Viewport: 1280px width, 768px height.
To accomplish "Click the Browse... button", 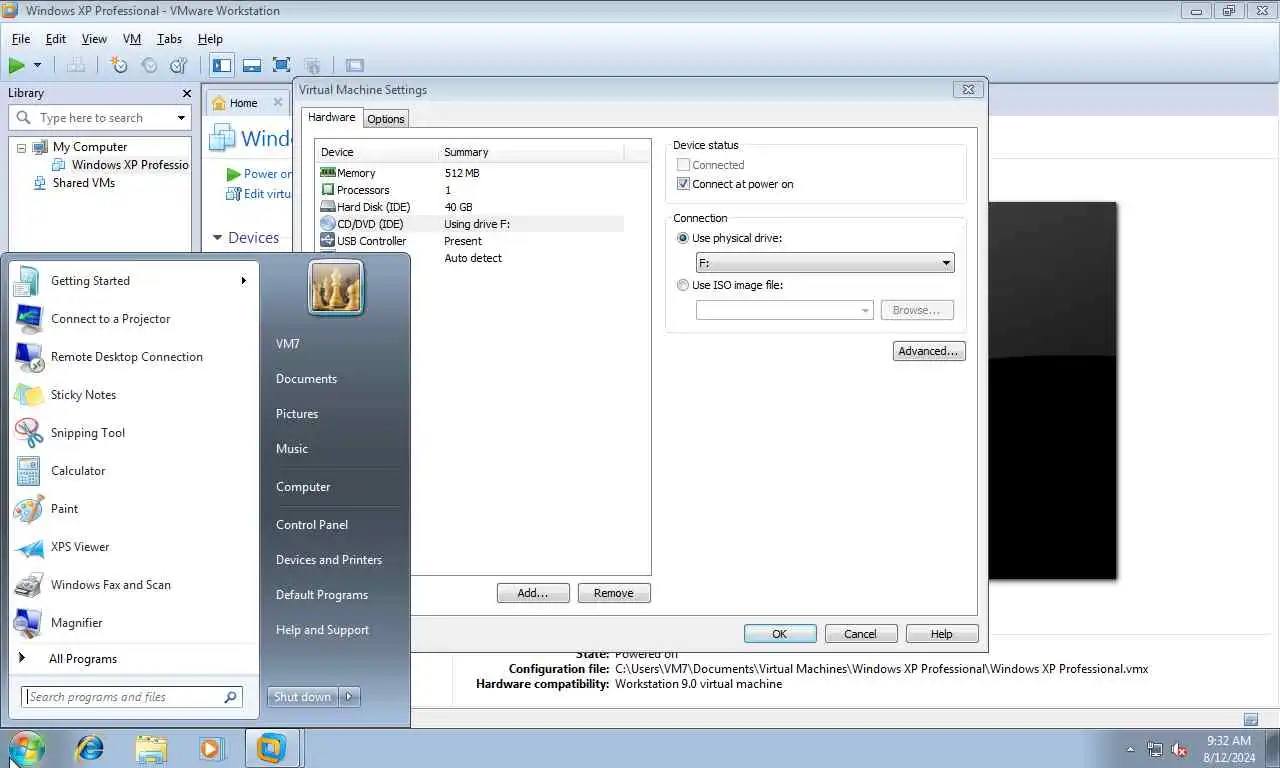I will 917,311.
